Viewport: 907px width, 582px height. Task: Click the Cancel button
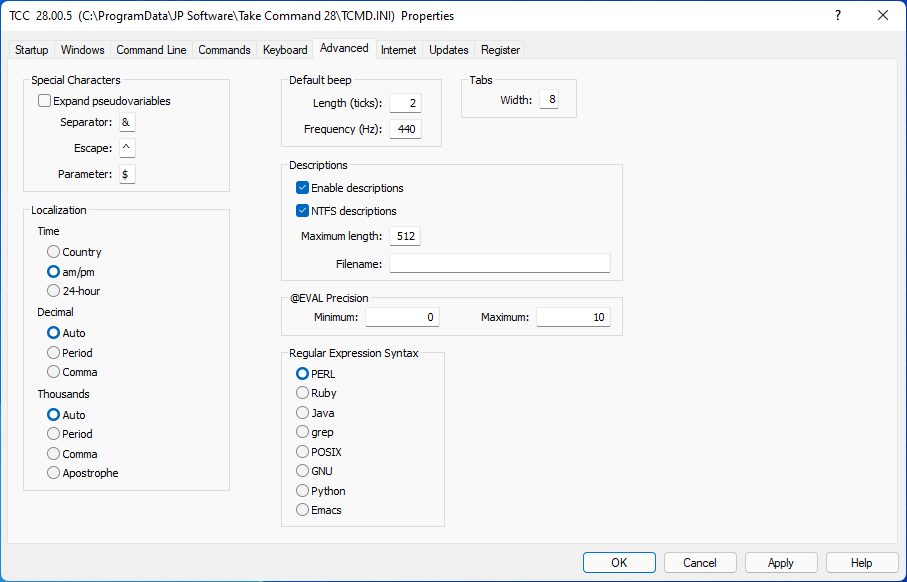pyautogui.click(x=700, y=562)
